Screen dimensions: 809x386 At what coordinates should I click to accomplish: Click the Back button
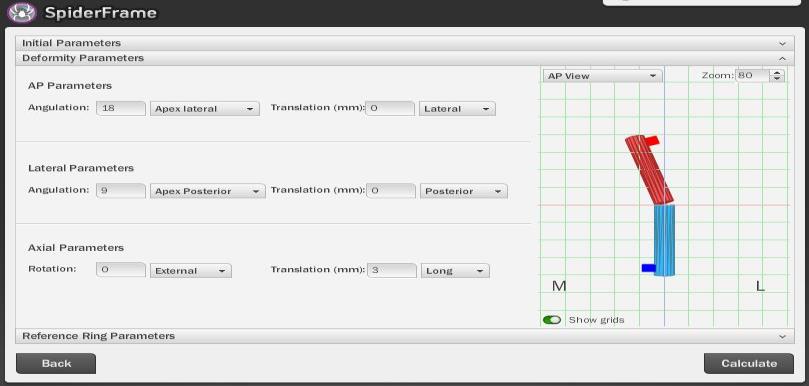[x=56, y=363]
